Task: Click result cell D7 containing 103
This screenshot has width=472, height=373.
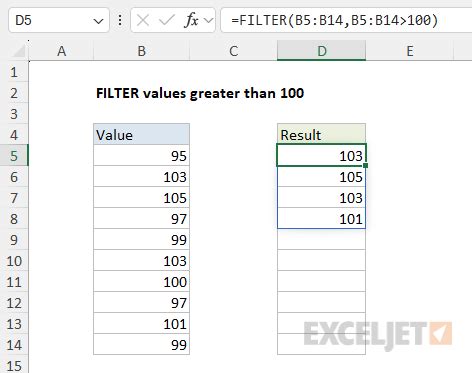Action: point(321,198)
